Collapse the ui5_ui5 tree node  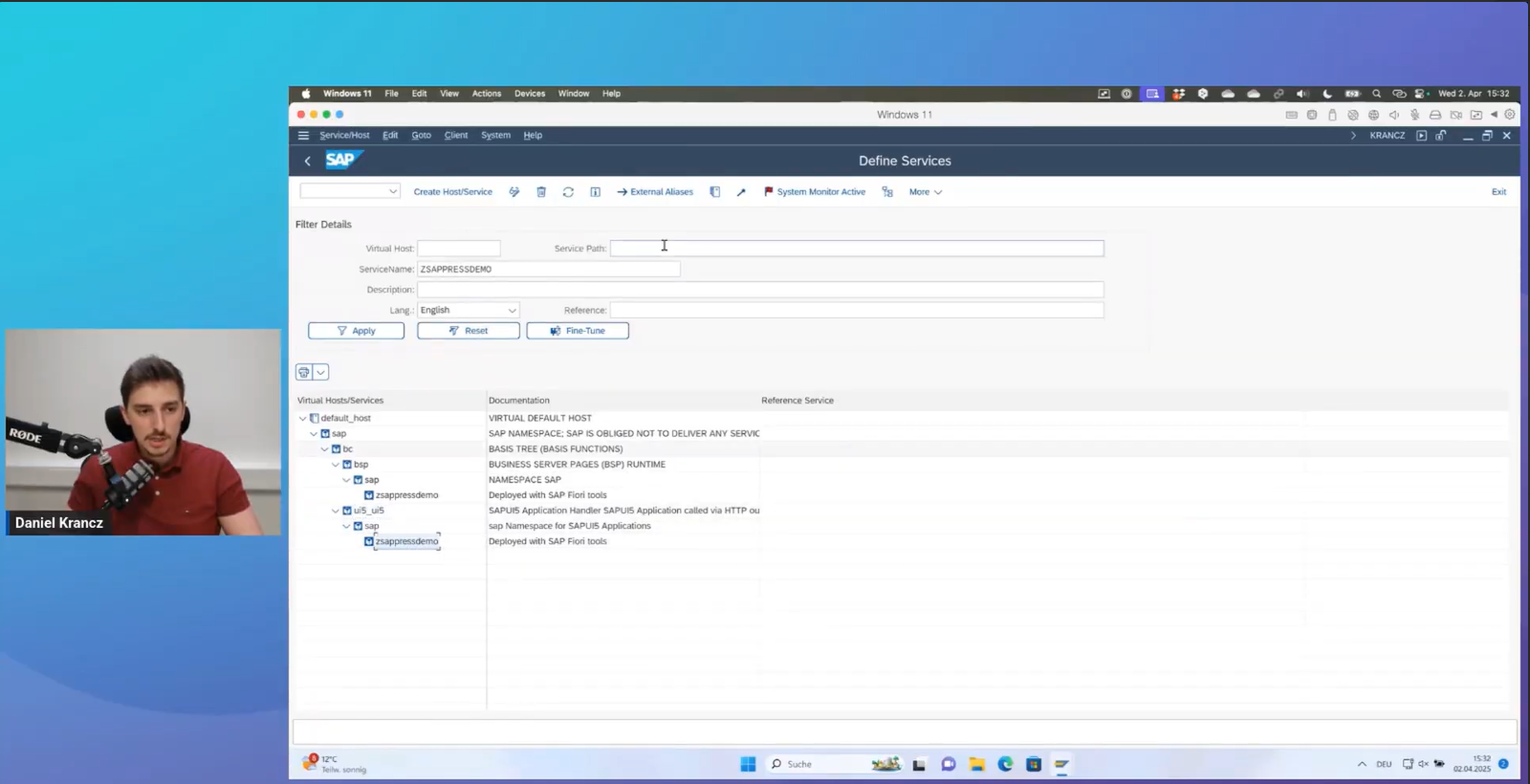(x=335, y=511)
